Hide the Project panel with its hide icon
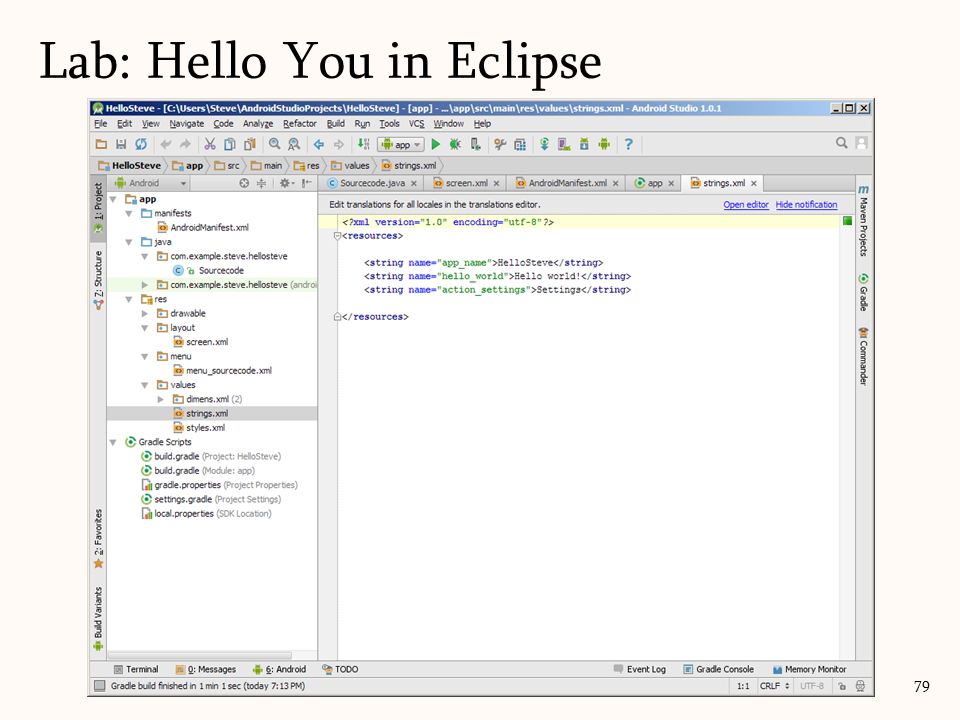This screenshot has width=960, height=720. coord(307,183)
